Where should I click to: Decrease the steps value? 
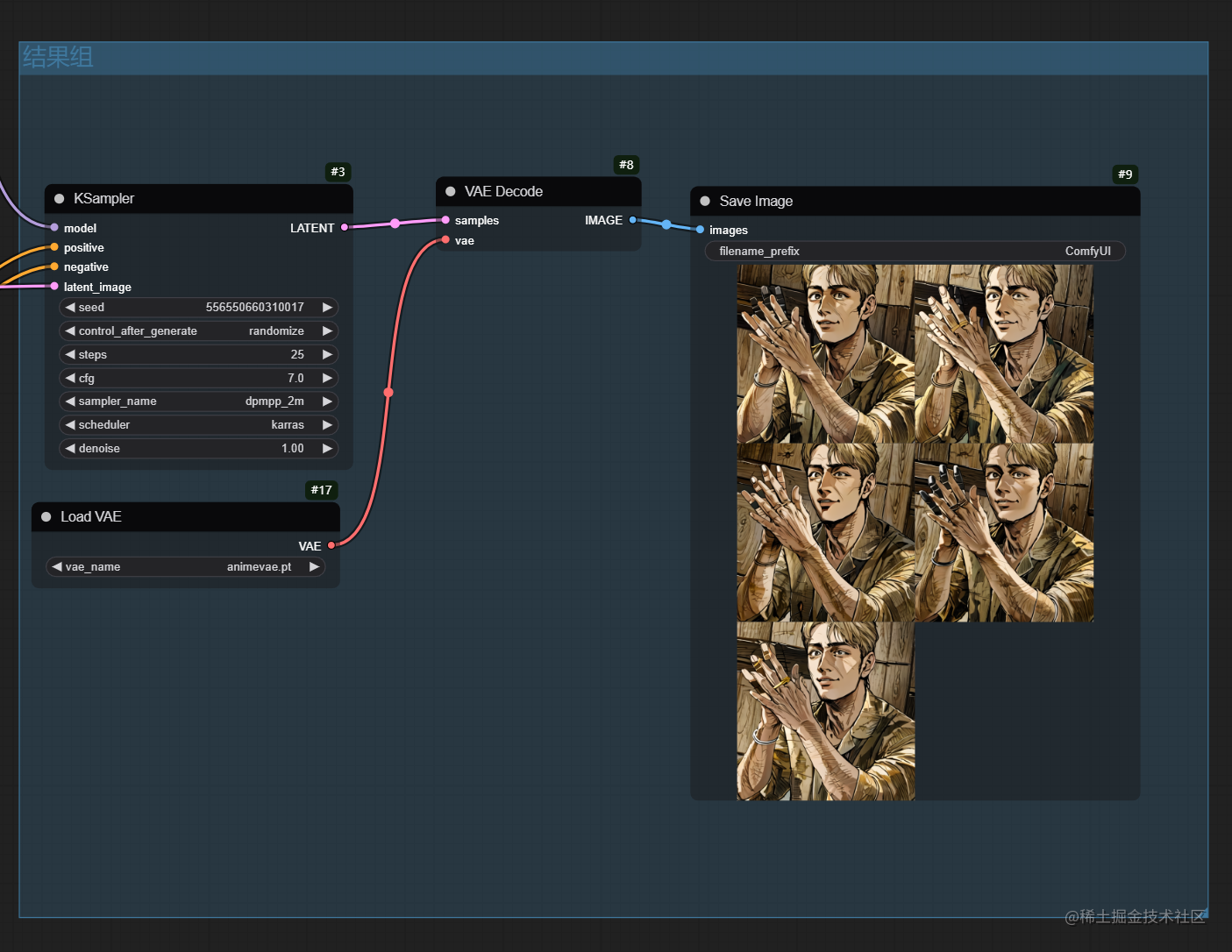coord(70,355)
